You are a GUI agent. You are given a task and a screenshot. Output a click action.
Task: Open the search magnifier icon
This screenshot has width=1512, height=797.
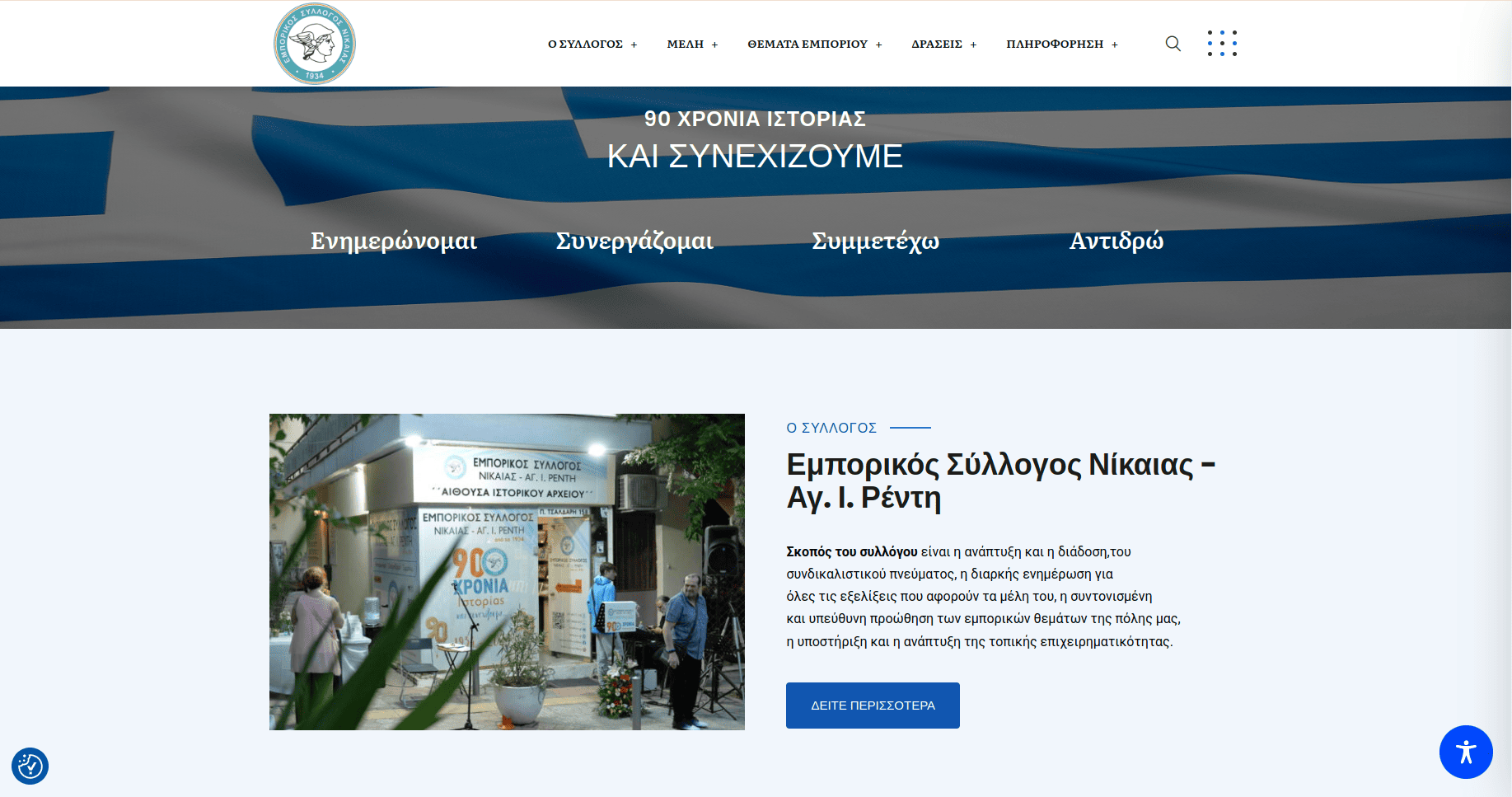click(x=1173, y=44)
